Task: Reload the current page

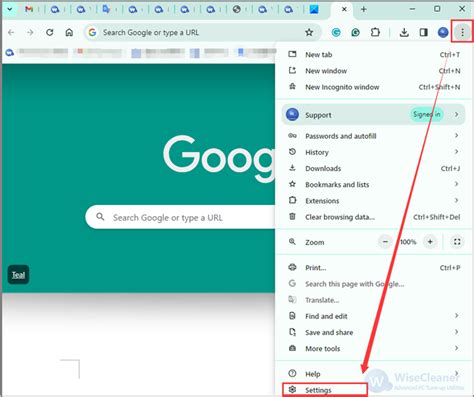Action: (x=50, y=32)
